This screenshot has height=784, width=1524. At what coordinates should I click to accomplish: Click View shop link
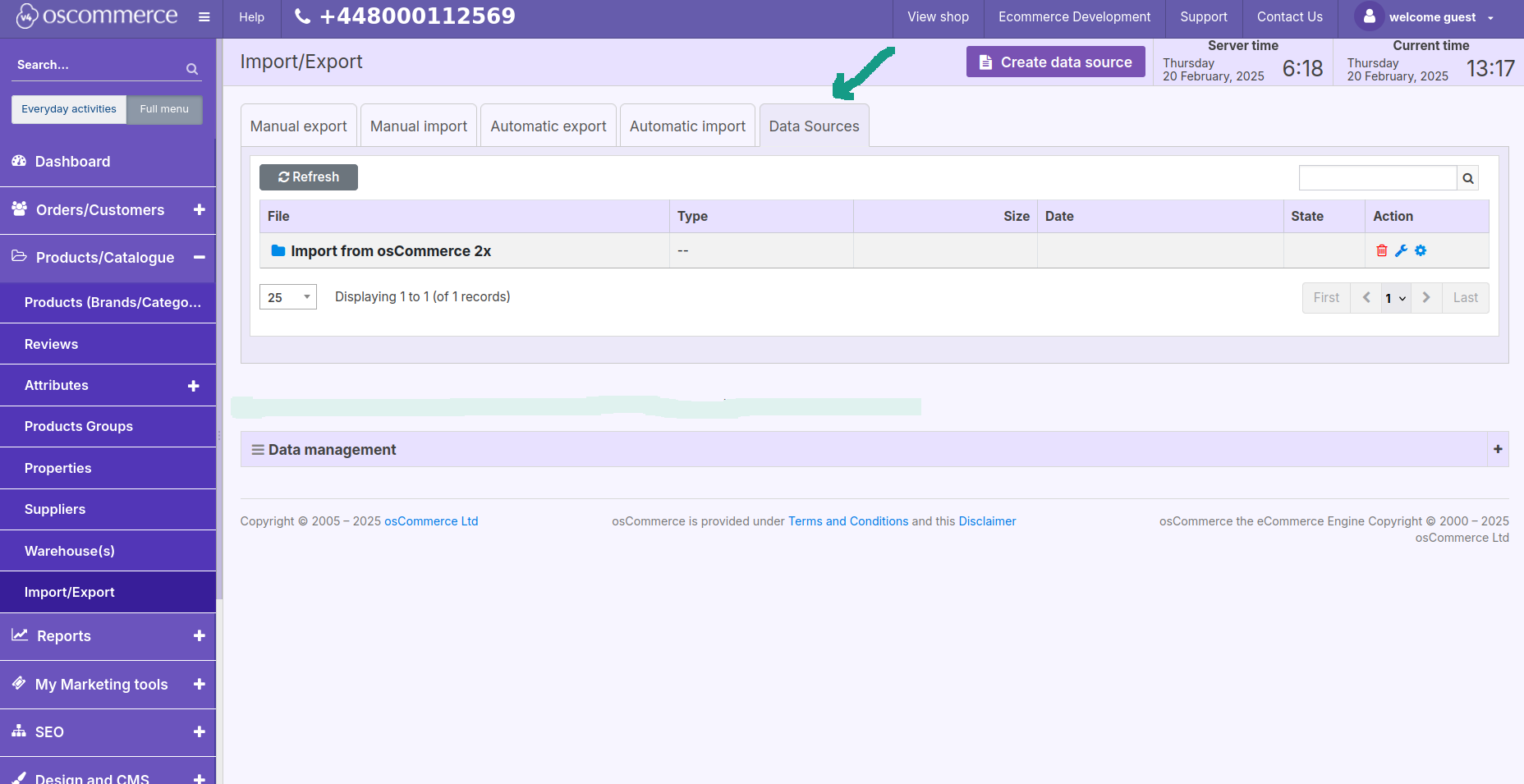[x=939, y=17]
